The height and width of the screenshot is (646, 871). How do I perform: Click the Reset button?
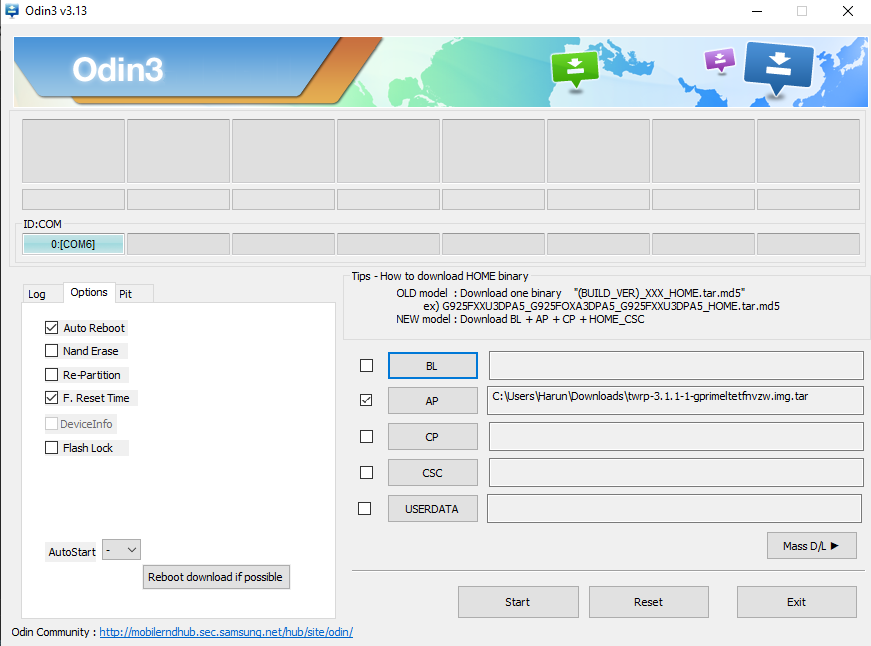tap(648, 602)
